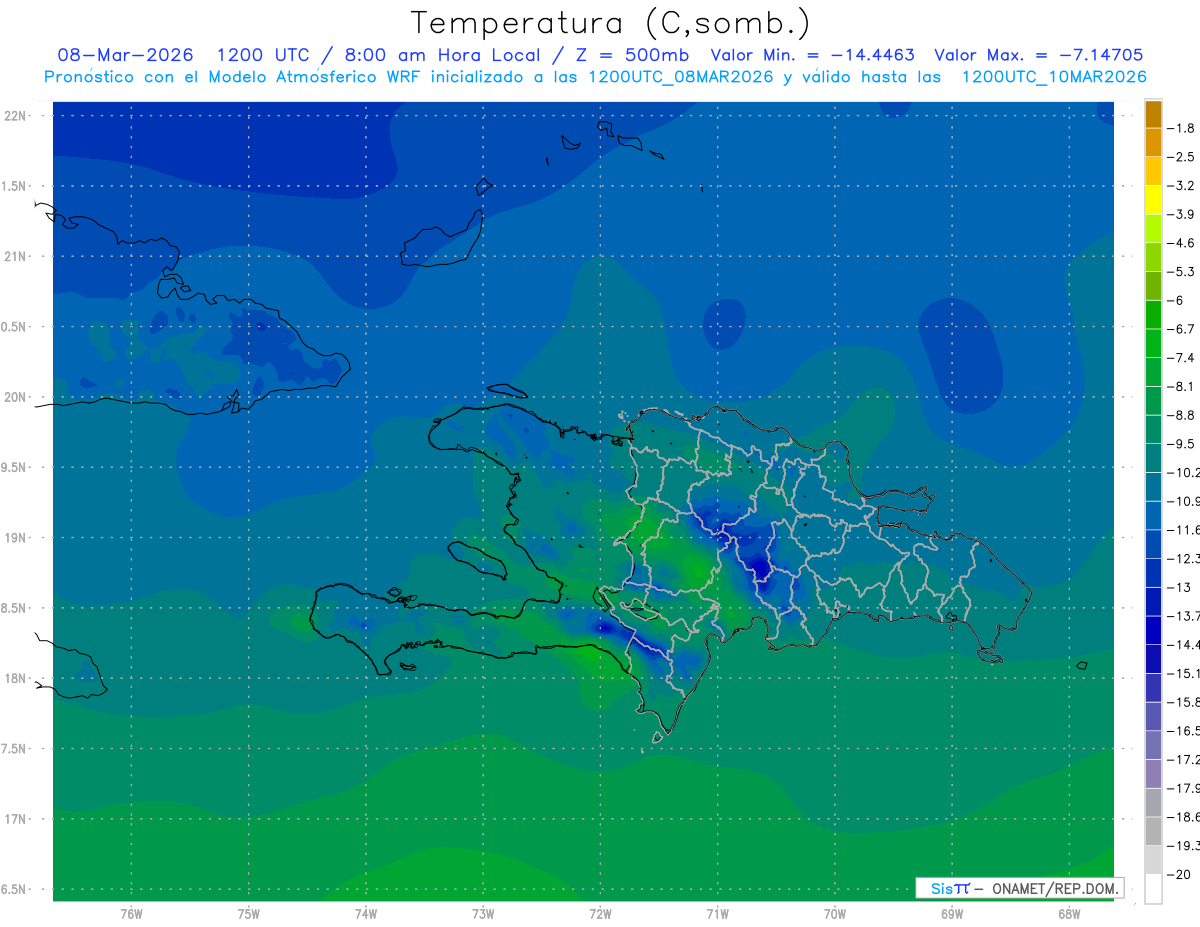The image size is (1200, 927).
Task: Click the '20N' latitude axis label
Action: pos(16,397)
